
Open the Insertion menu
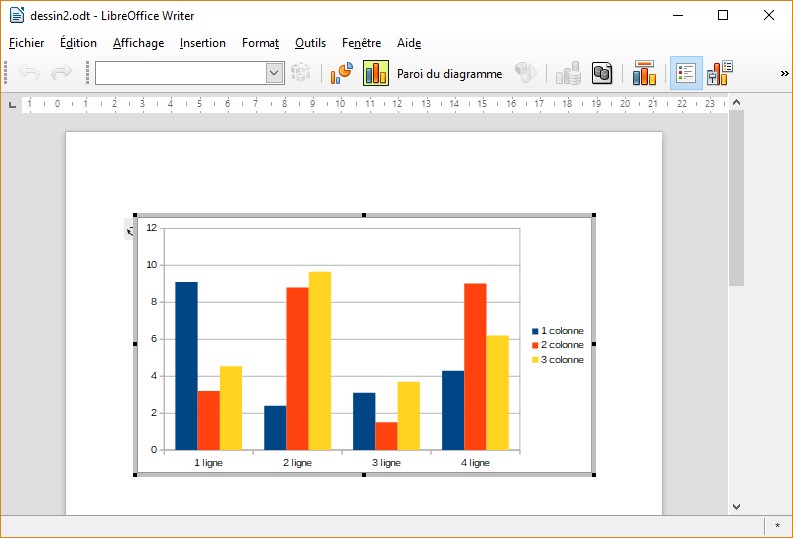pyautogui.click(x=203, y=43)
